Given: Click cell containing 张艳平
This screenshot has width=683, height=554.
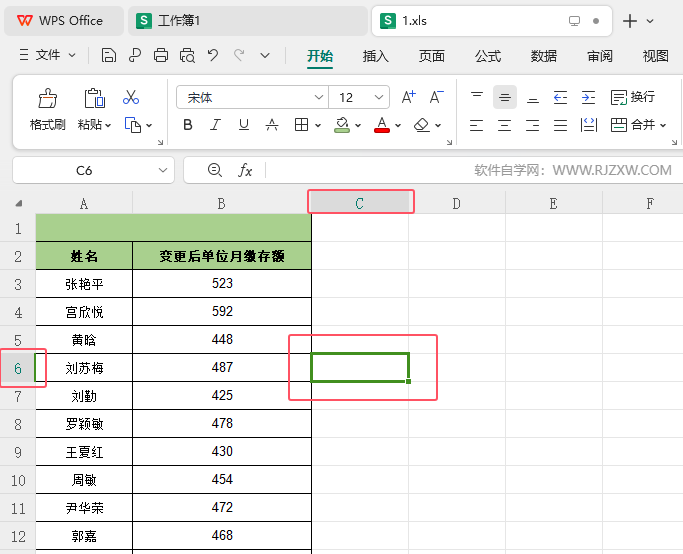Looking at the screenshot, I should point(84,284).
